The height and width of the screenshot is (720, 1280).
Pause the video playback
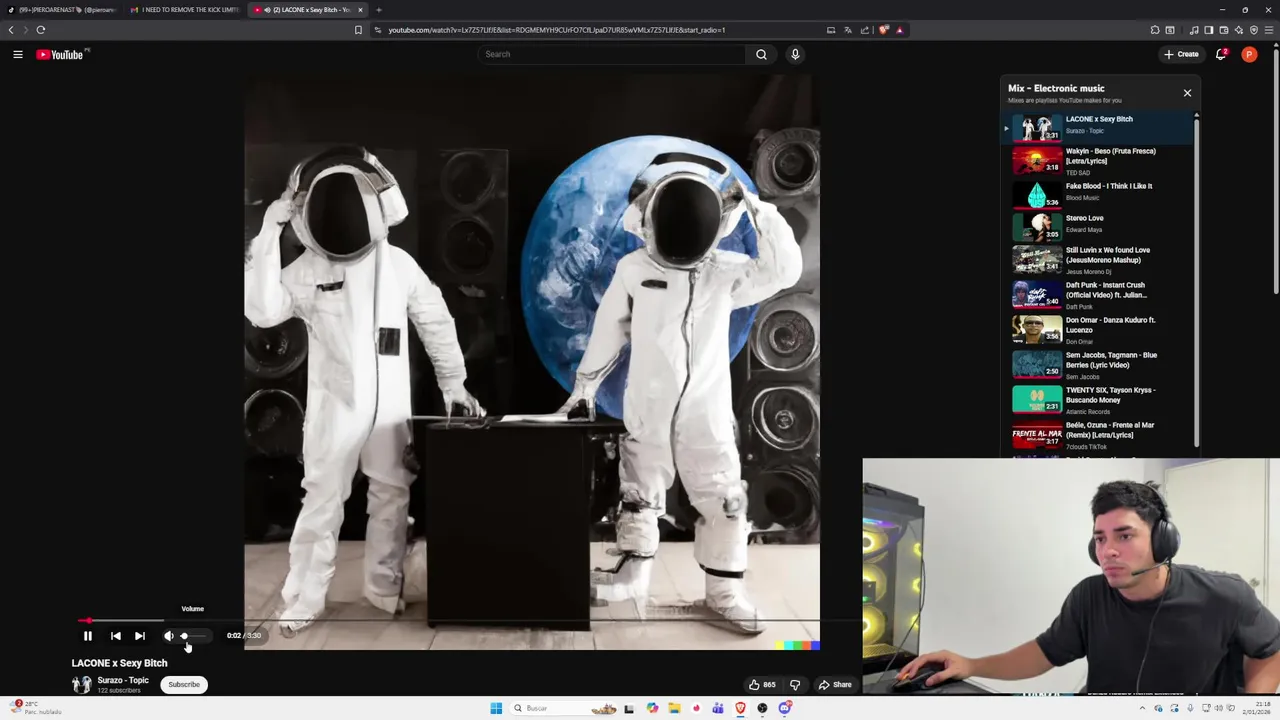click(x=88, y=636)
